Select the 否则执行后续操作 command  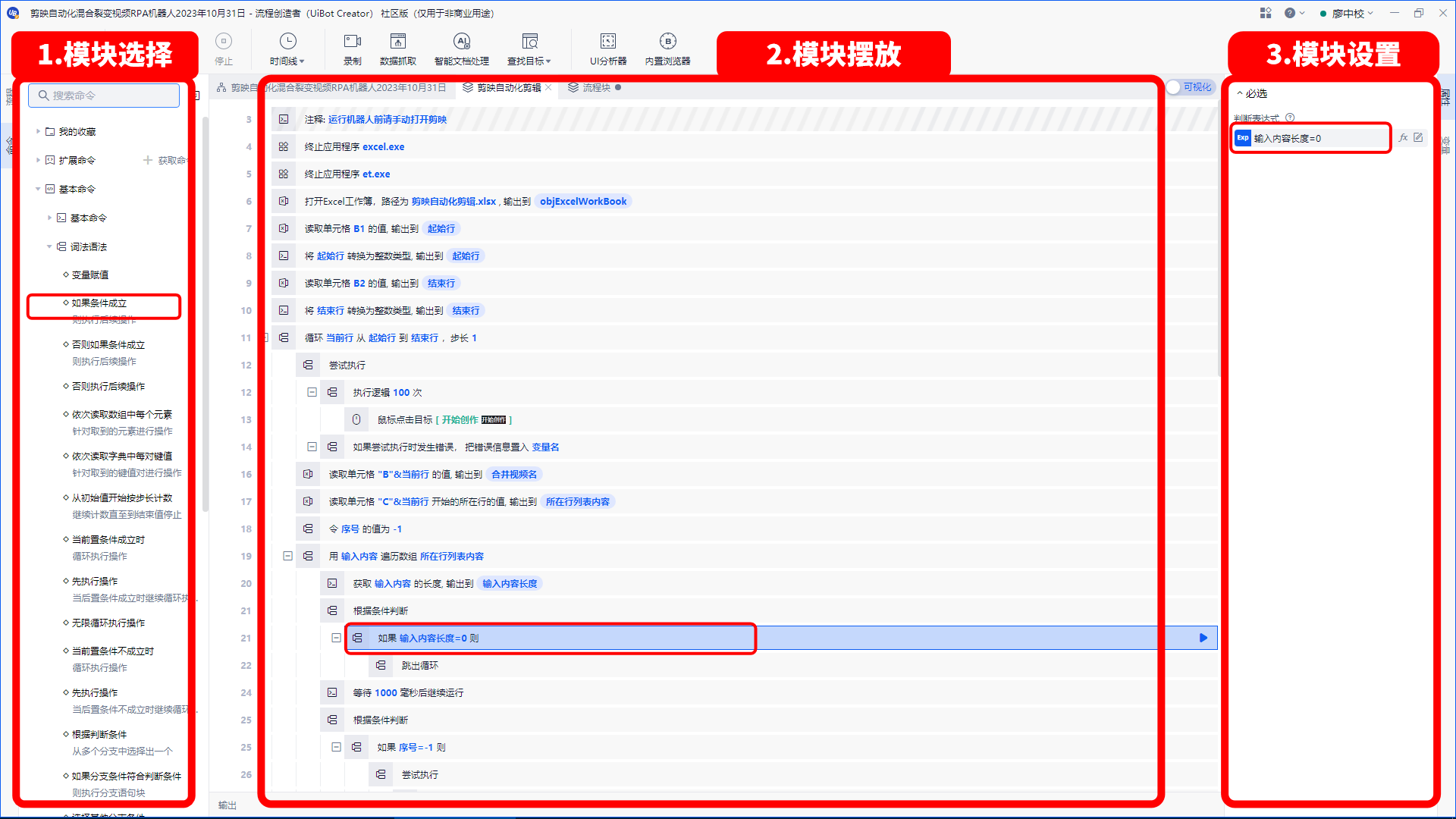click(x=108, y=386)
